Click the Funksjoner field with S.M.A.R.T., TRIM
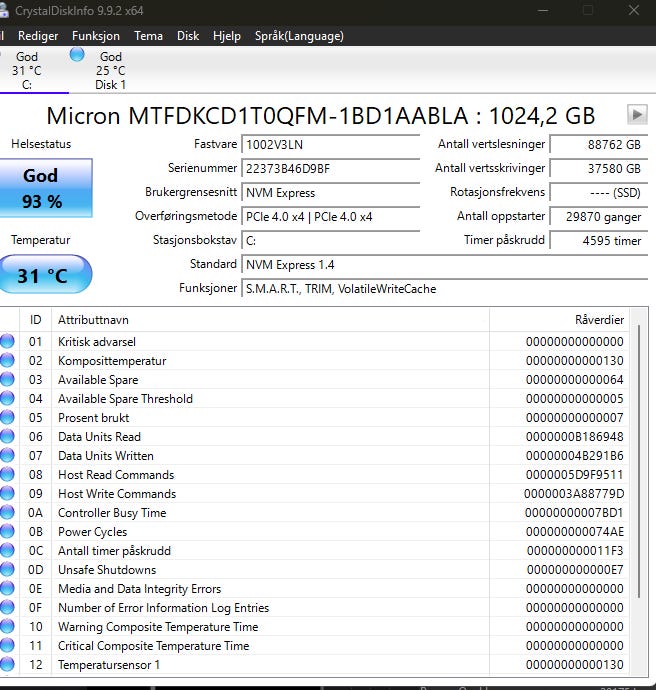This screenshot has height=690, width=656. 444,289
